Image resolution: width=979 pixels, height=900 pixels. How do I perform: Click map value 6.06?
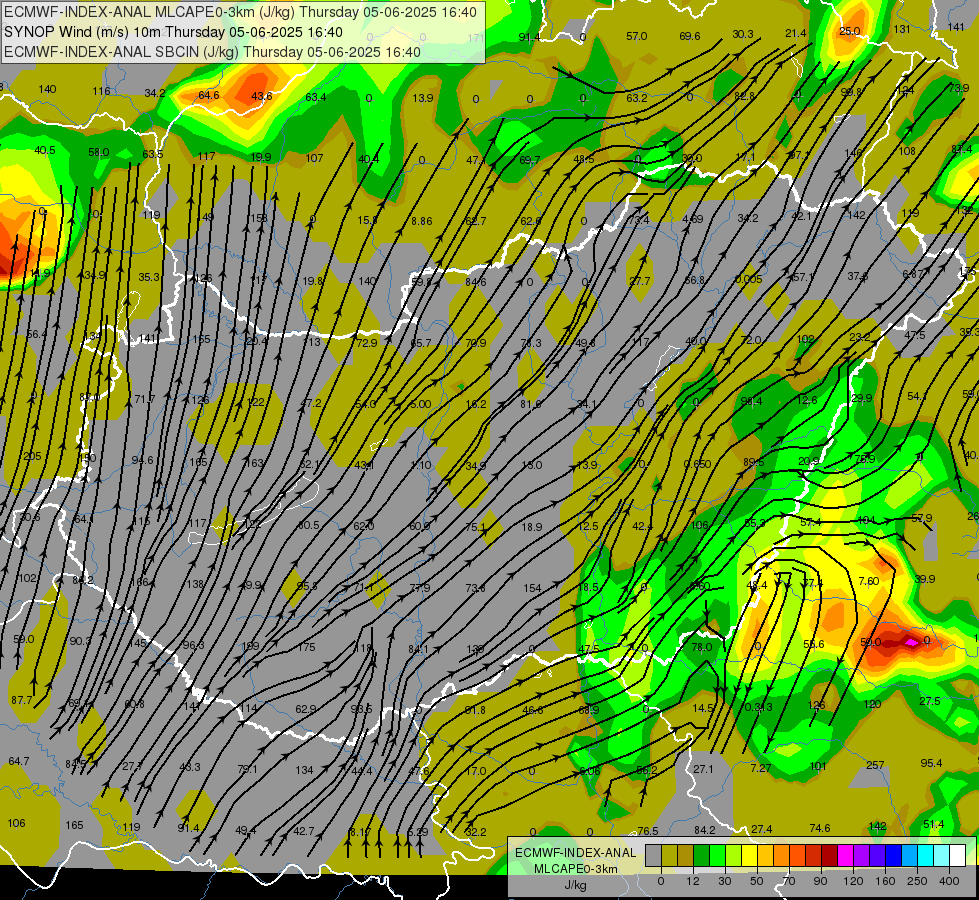(x=590, y=771)
